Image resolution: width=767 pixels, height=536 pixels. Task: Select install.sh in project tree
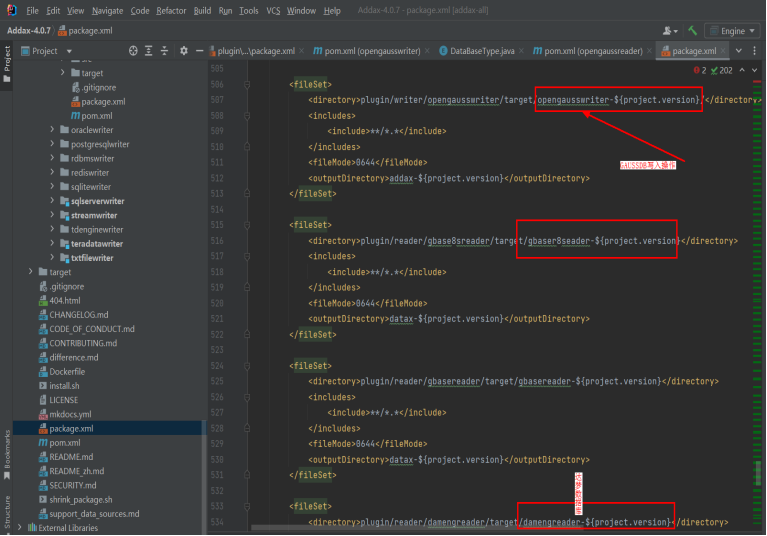pyautogui.click(x=64, y=386)
